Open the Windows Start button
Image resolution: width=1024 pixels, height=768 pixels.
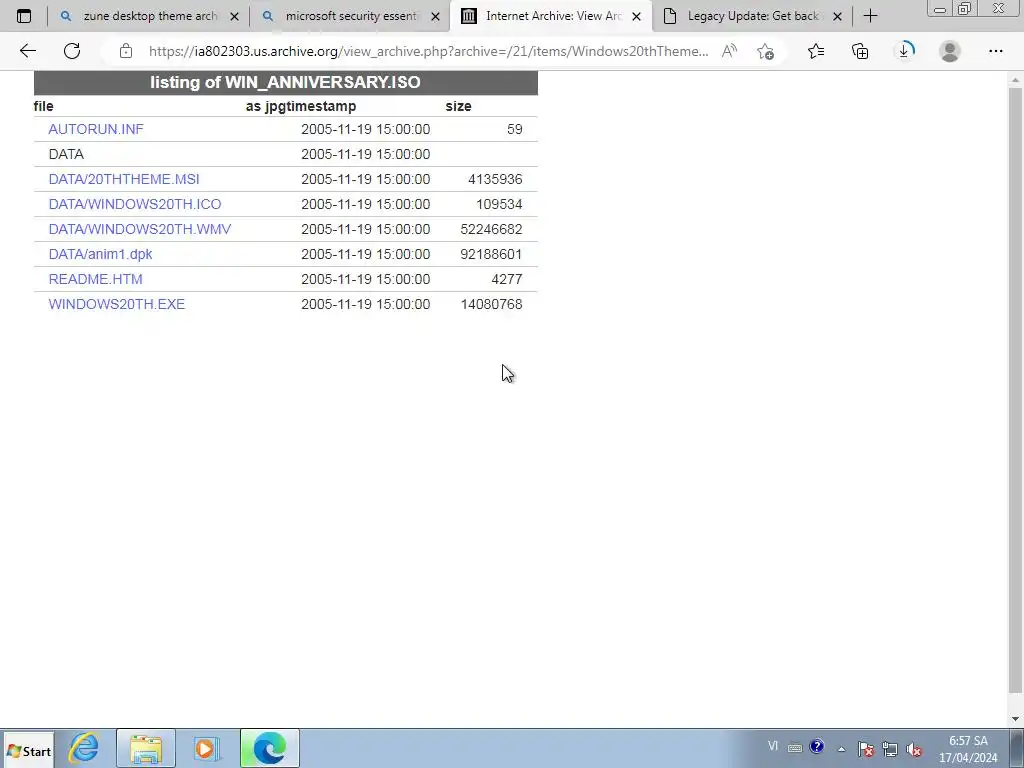(29, 750)
